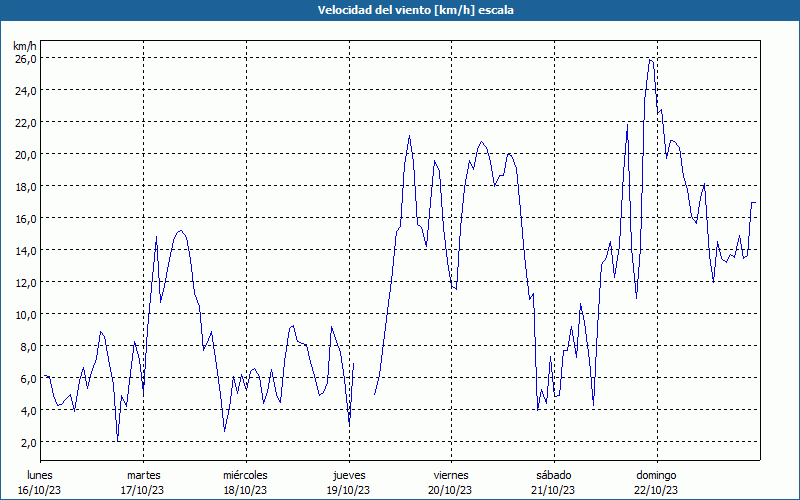Click the 10,0 y-axis value
This screenshot has height=500, width=800.
pos(26,314)
